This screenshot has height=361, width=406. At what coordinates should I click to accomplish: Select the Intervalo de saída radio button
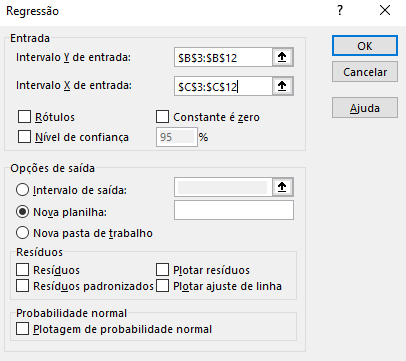22,190
